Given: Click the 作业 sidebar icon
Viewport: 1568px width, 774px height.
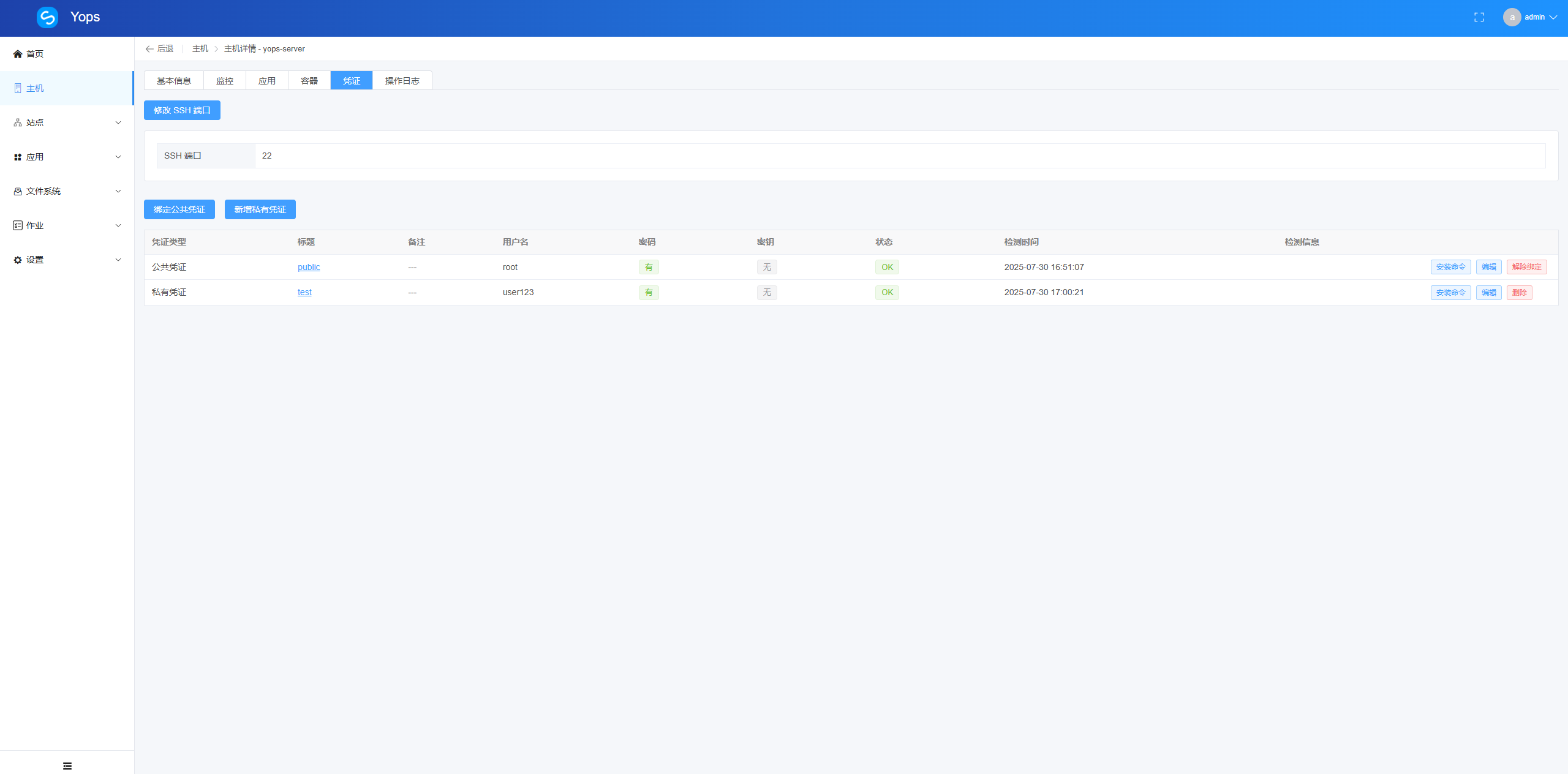Looking at the screenshot, I should 18,225.
